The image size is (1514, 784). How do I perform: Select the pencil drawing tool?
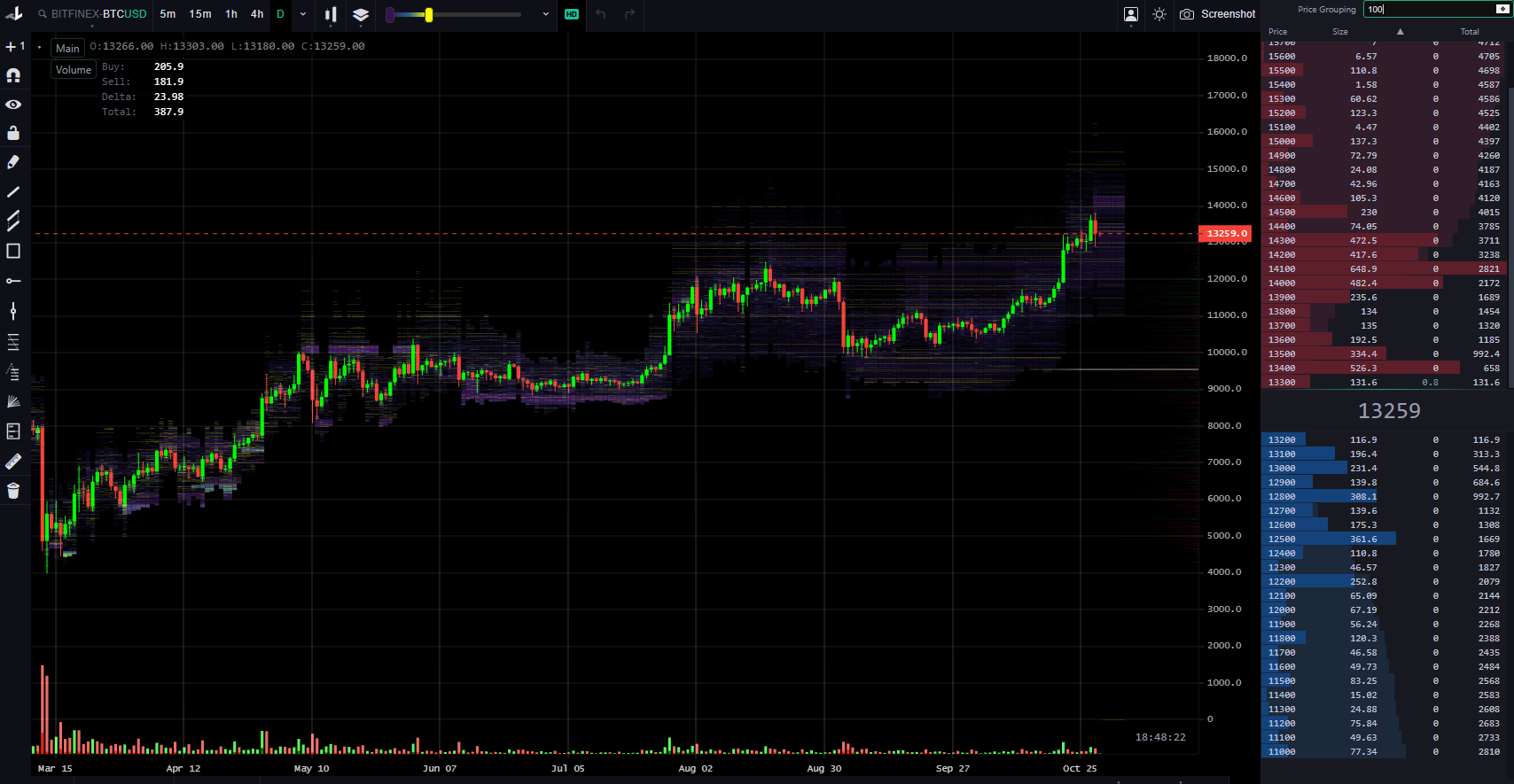coord(13,162)
